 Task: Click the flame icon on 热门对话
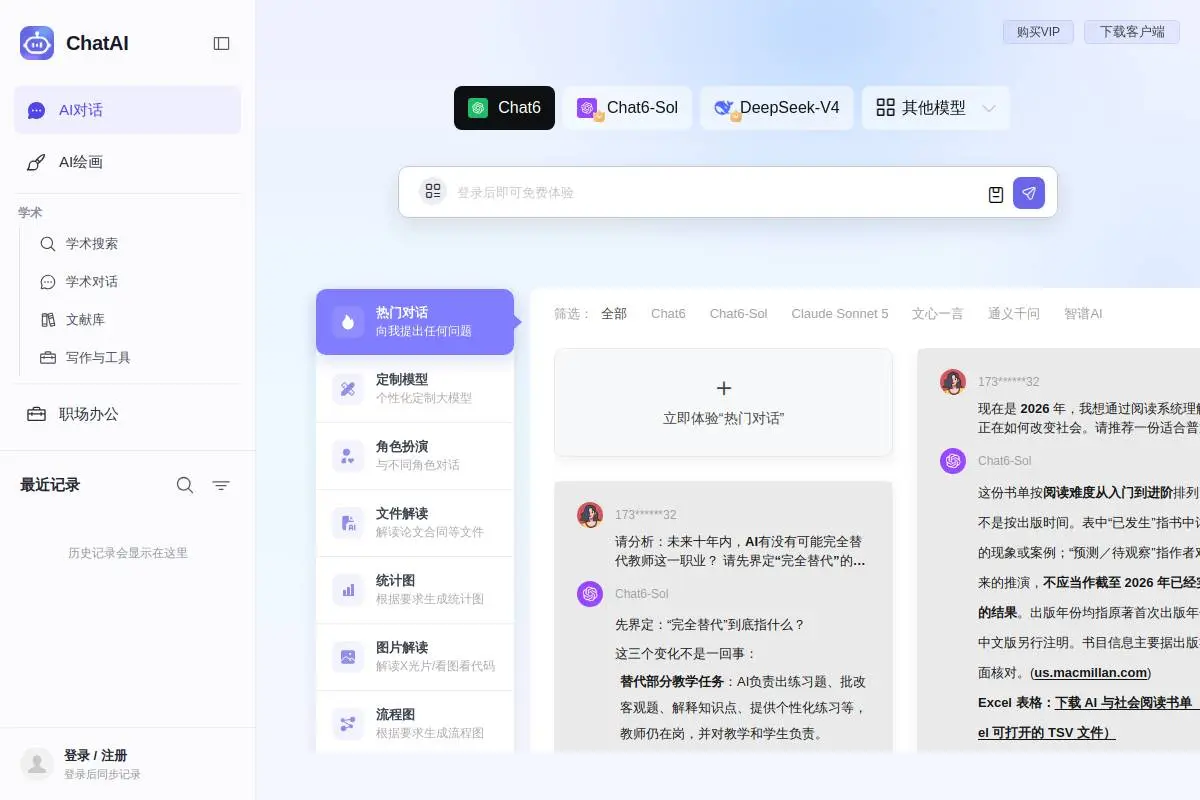point(348,322)
